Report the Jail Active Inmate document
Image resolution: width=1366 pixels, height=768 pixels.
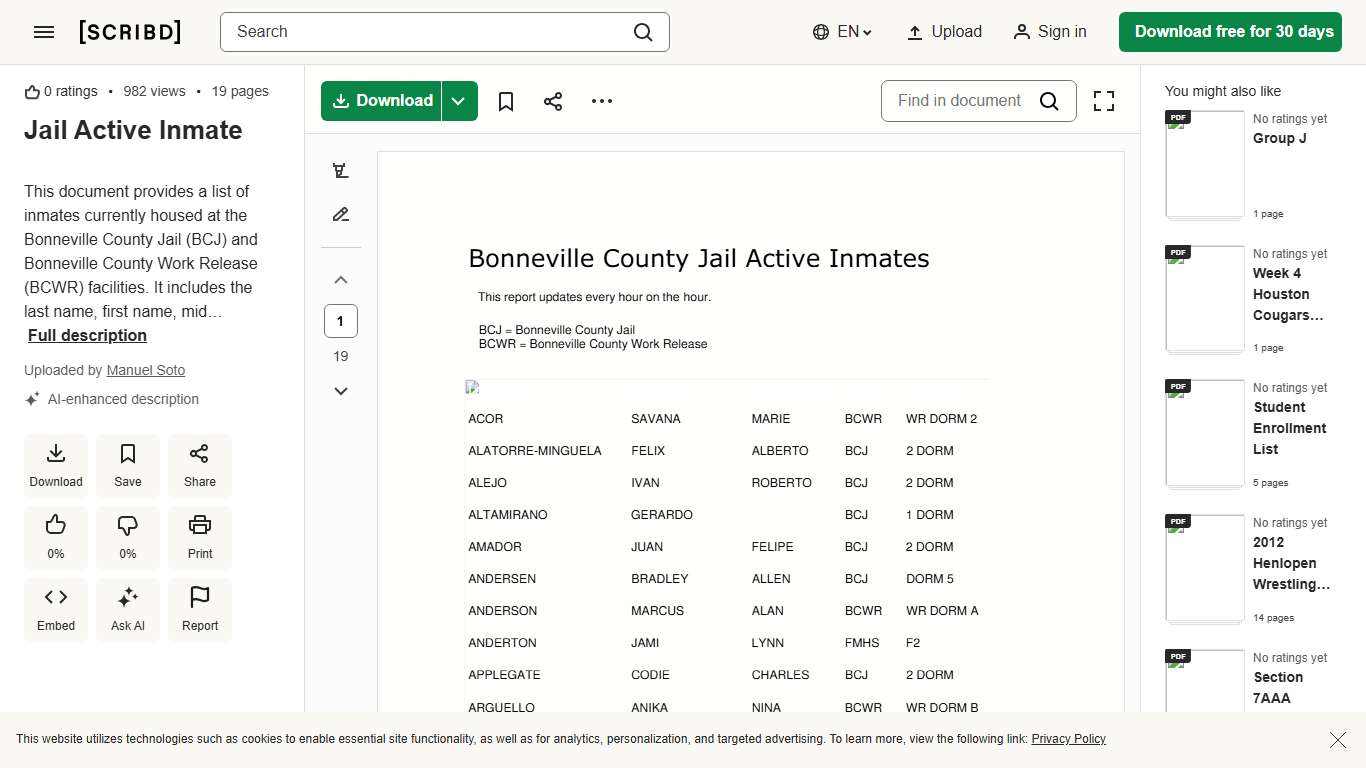(199, 609)
